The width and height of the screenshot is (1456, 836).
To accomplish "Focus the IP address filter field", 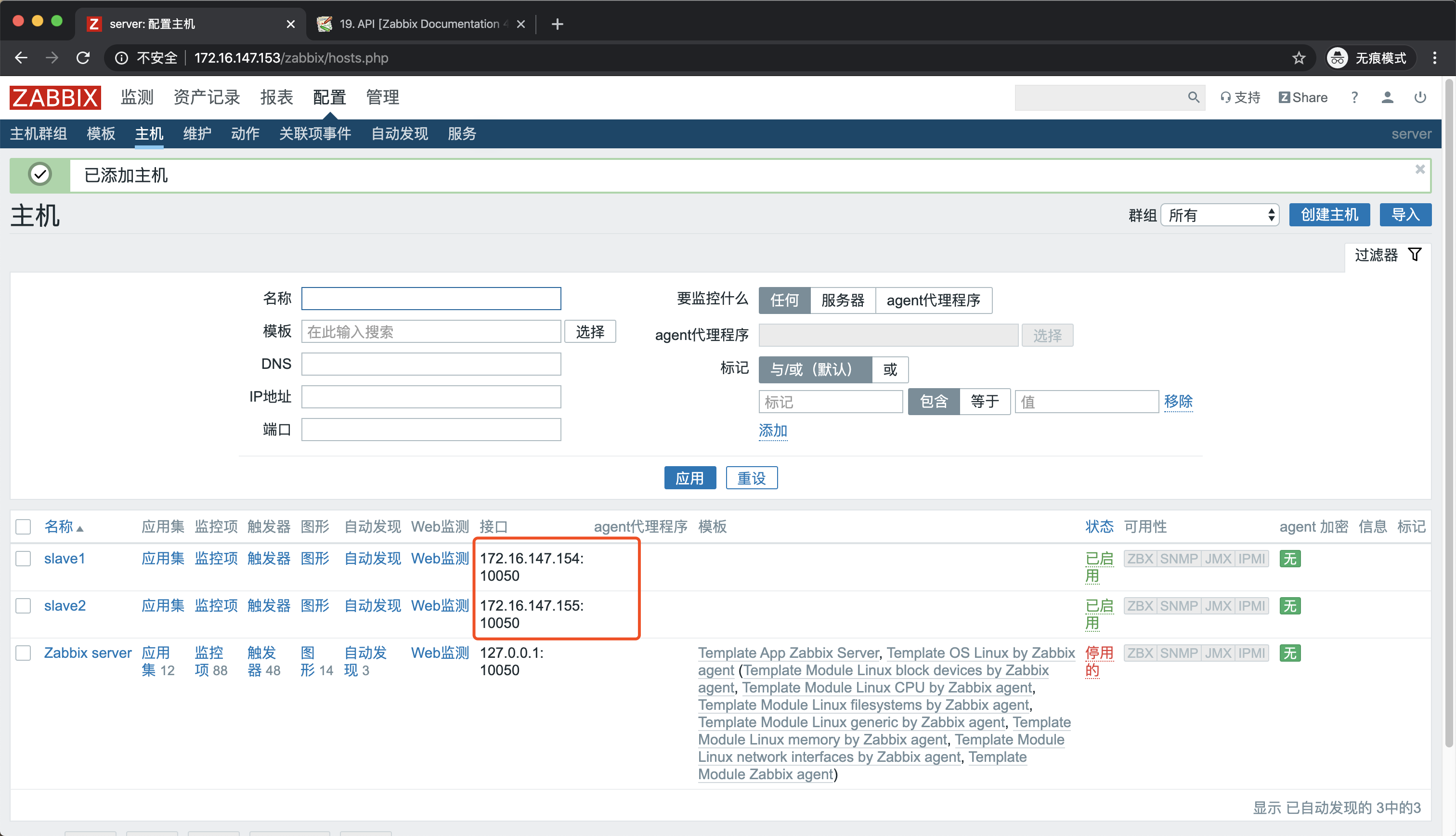I will [x=431, y=397].
